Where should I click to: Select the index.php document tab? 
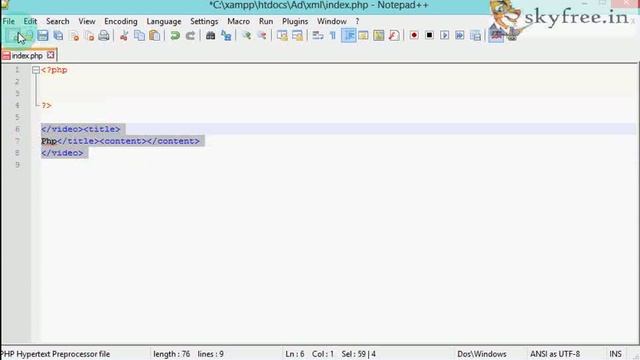click(27, 56)
